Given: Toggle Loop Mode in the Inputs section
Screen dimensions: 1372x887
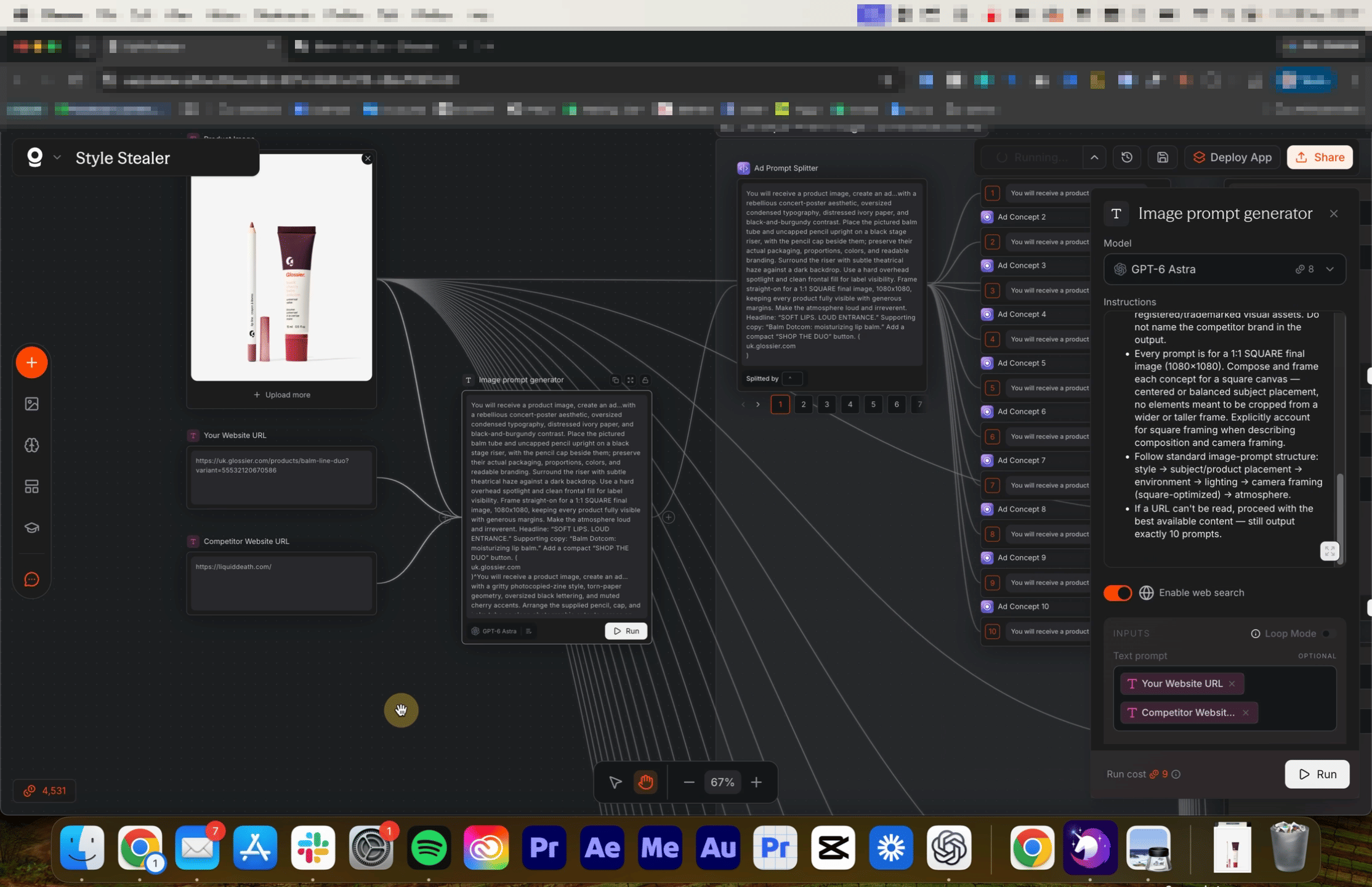Looking at the screenshot, I should pyautogui.click(x=1326, y=633).
